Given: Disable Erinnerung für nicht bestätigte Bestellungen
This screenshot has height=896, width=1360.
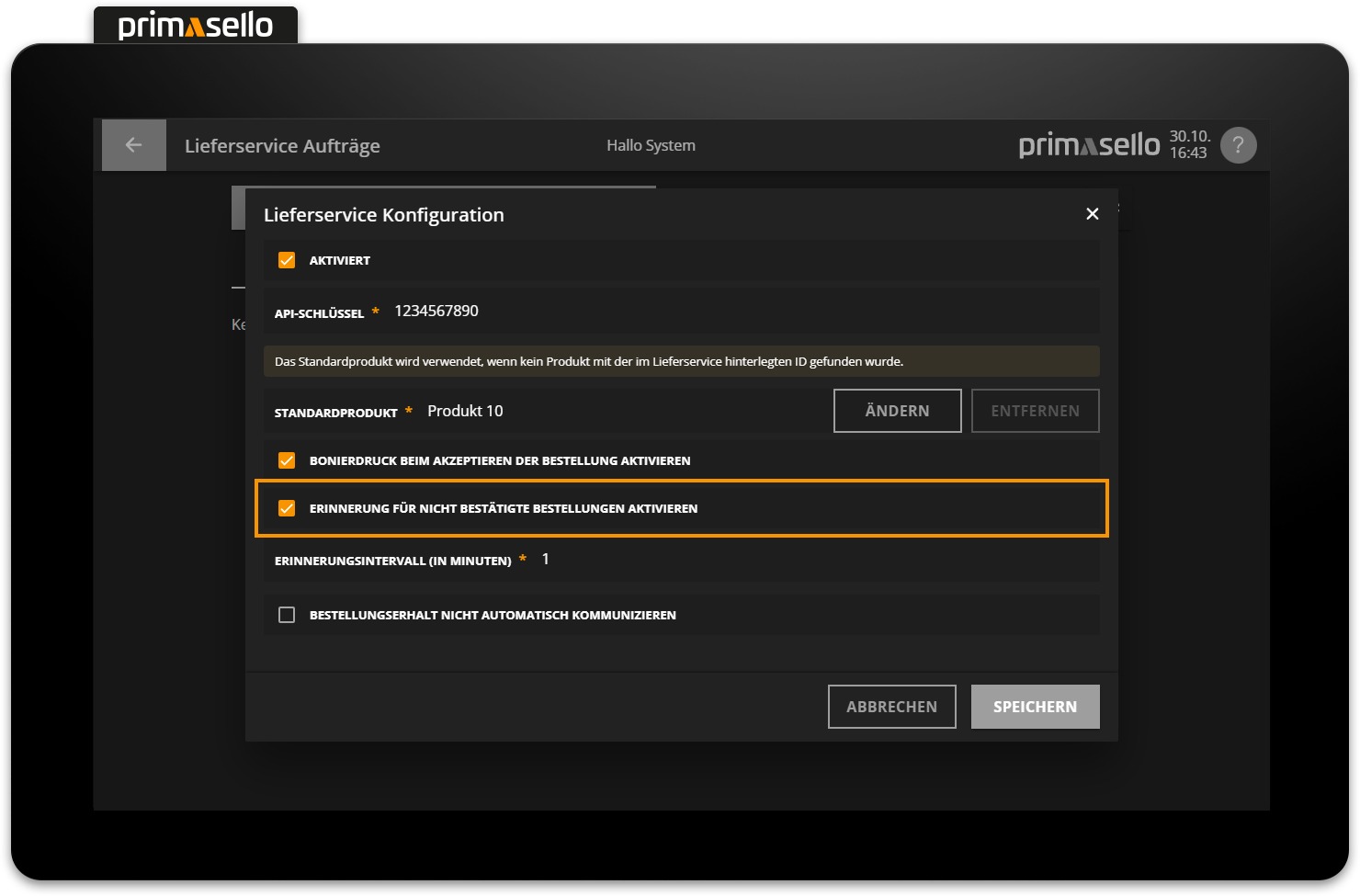Looking at the screenshot, I should pos(287,507).
